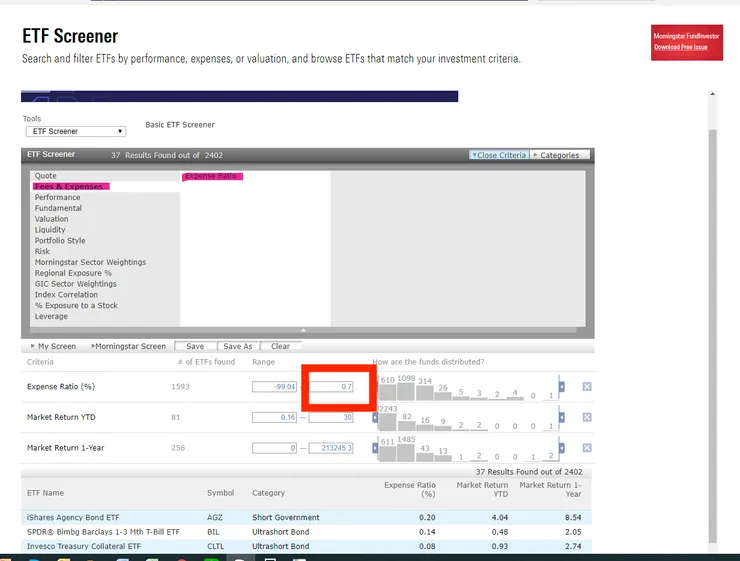This screenshot has height=561, width=740.
Task: Sort results by Category column
Action: click(x=268, y=493)
